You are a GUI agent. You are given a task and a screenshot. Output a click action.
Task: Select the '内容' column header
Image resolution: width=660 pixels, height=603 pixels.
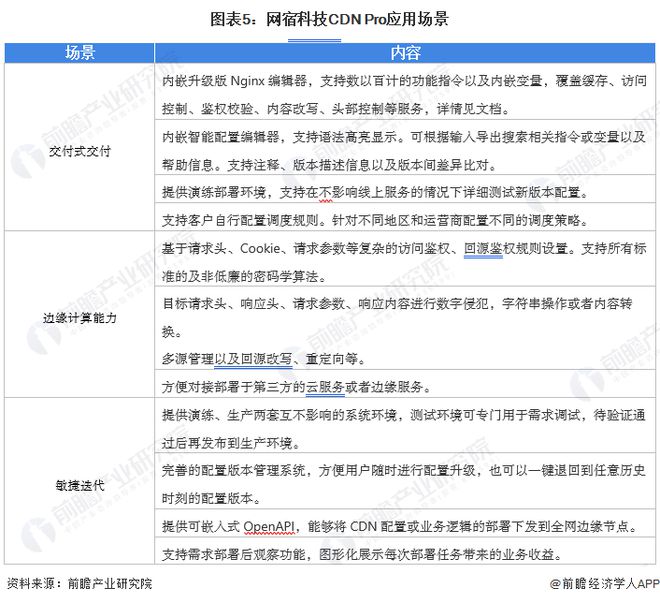(405, 53)
